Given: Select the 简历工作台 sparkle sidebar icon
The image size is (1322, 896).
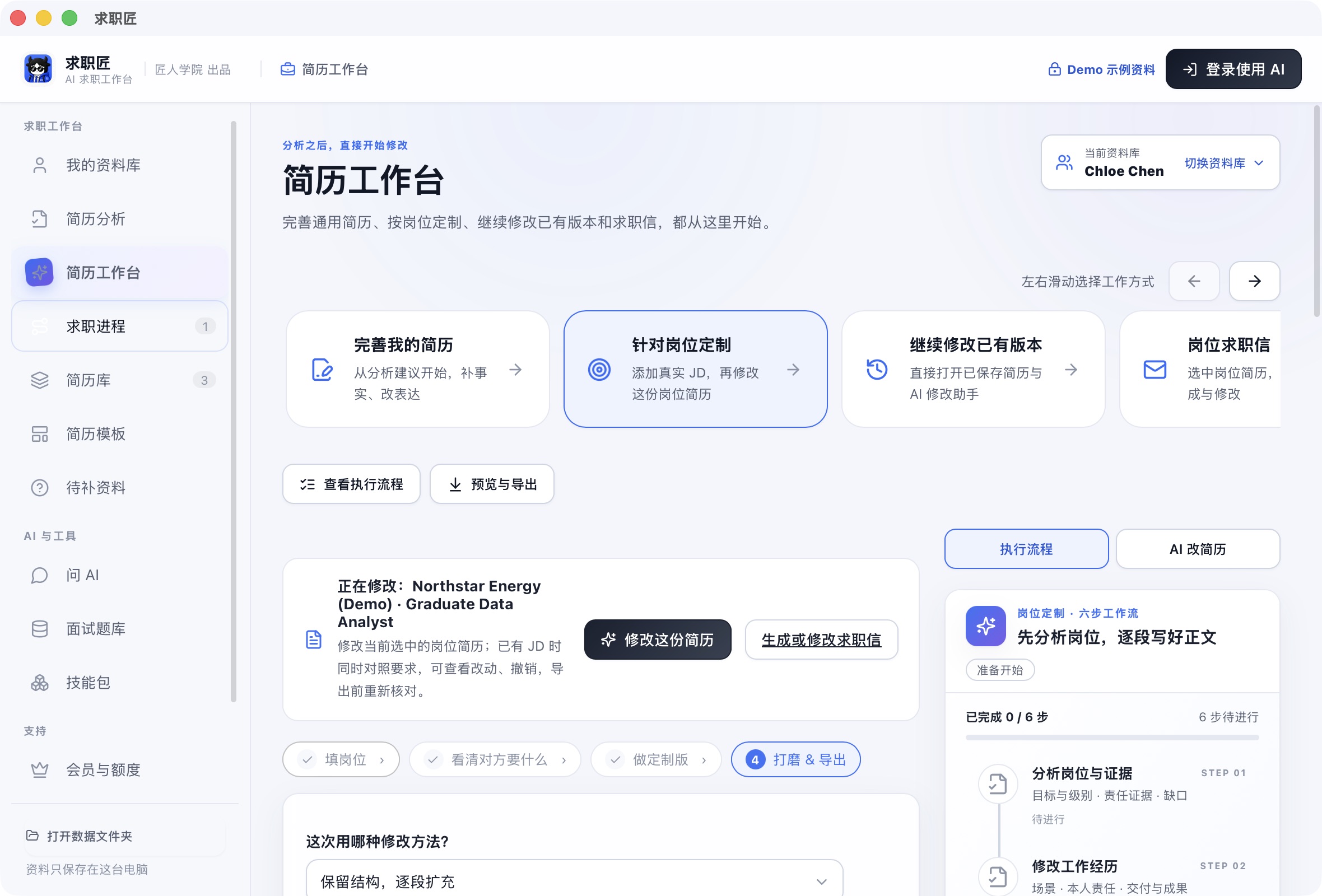Looking at the screenshot, I should (x=39, y=272).
